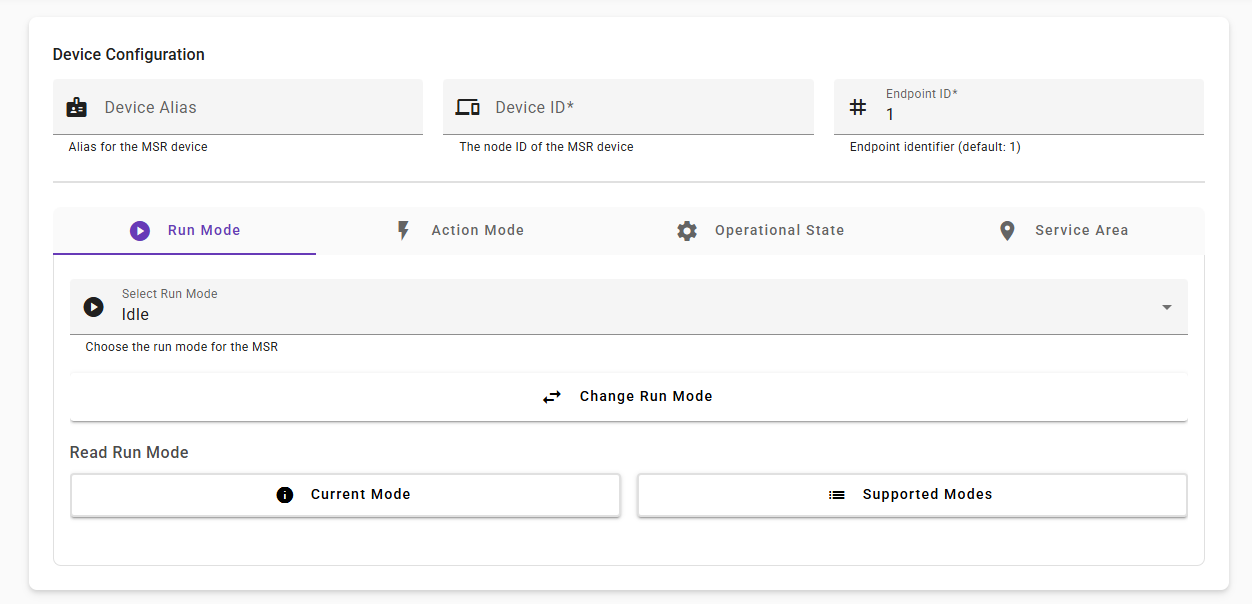Click the purple play icon on Run Mode tab
Viewport: 1252px width, 604px height.
(x=140, y=231)
